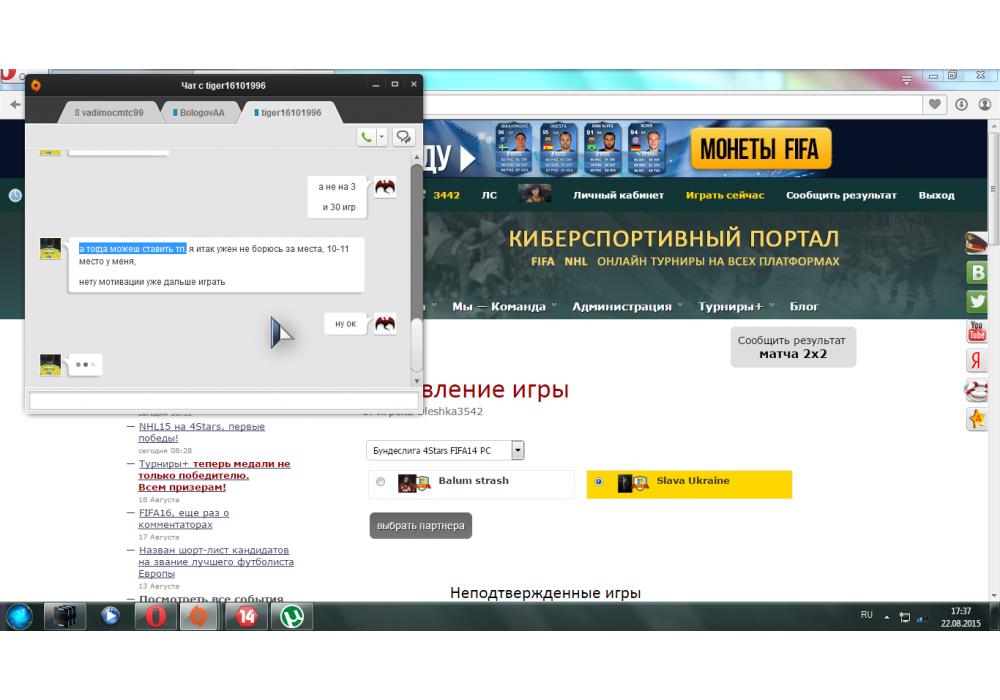Click the police cap sidebar icon
Viewport: 1000px width, 700px height.
(976, 243)
